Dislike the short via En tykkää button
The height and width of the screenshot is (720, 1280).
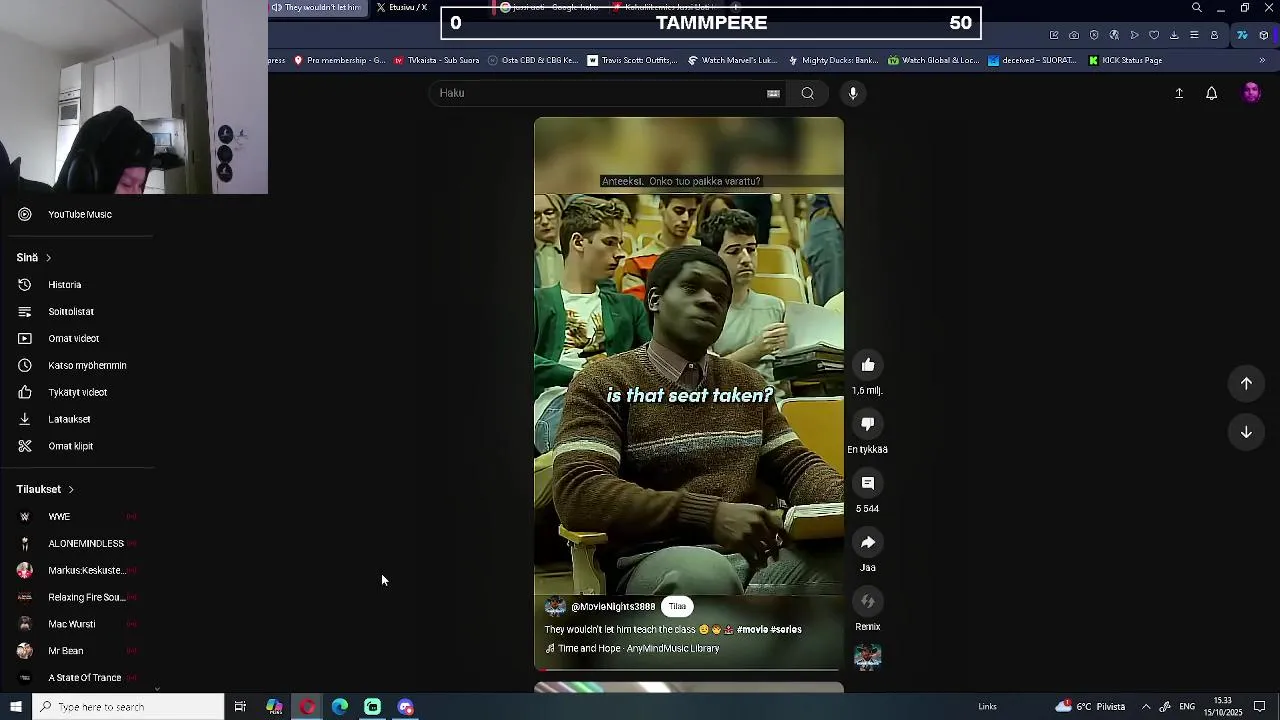pos(868,424)
